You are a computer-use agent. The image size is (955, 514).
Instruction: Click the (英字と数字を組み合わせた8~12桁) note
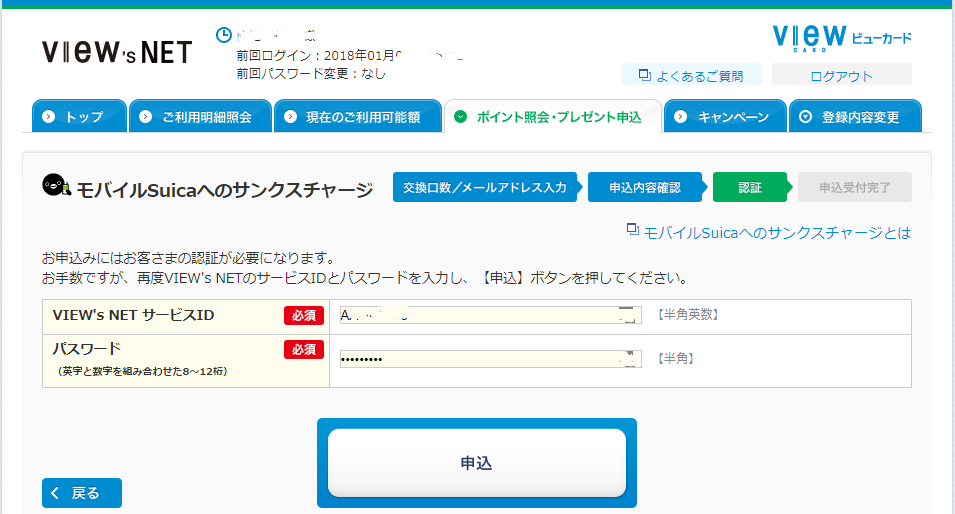pos(143,371)
